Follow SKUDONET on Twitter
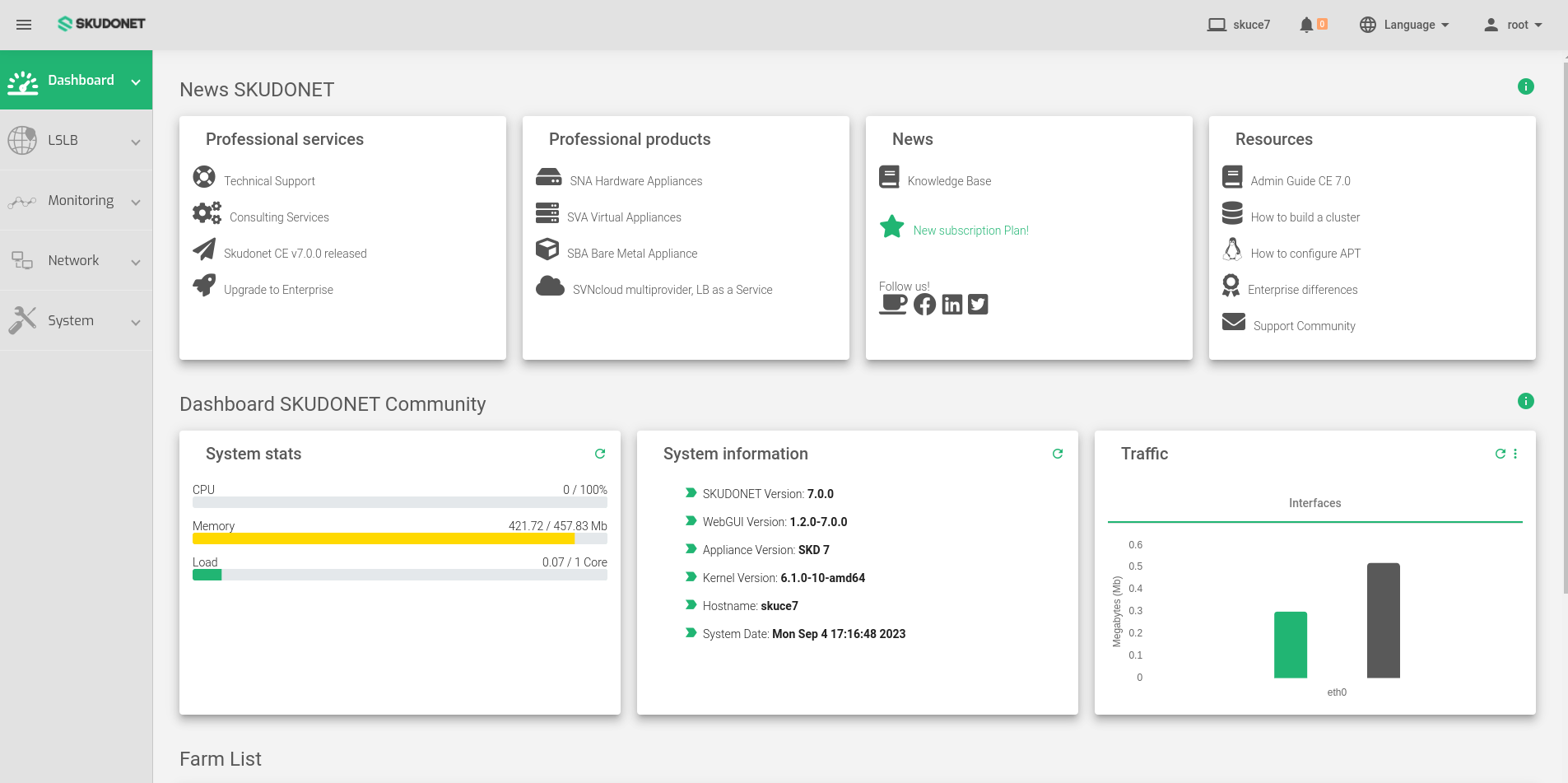 click(978, 304)
